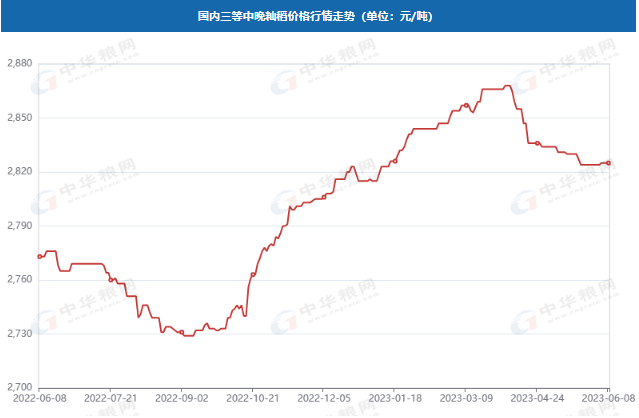
Task: Select the data point marker at 2023-03-09
Action: click(466, 106)
